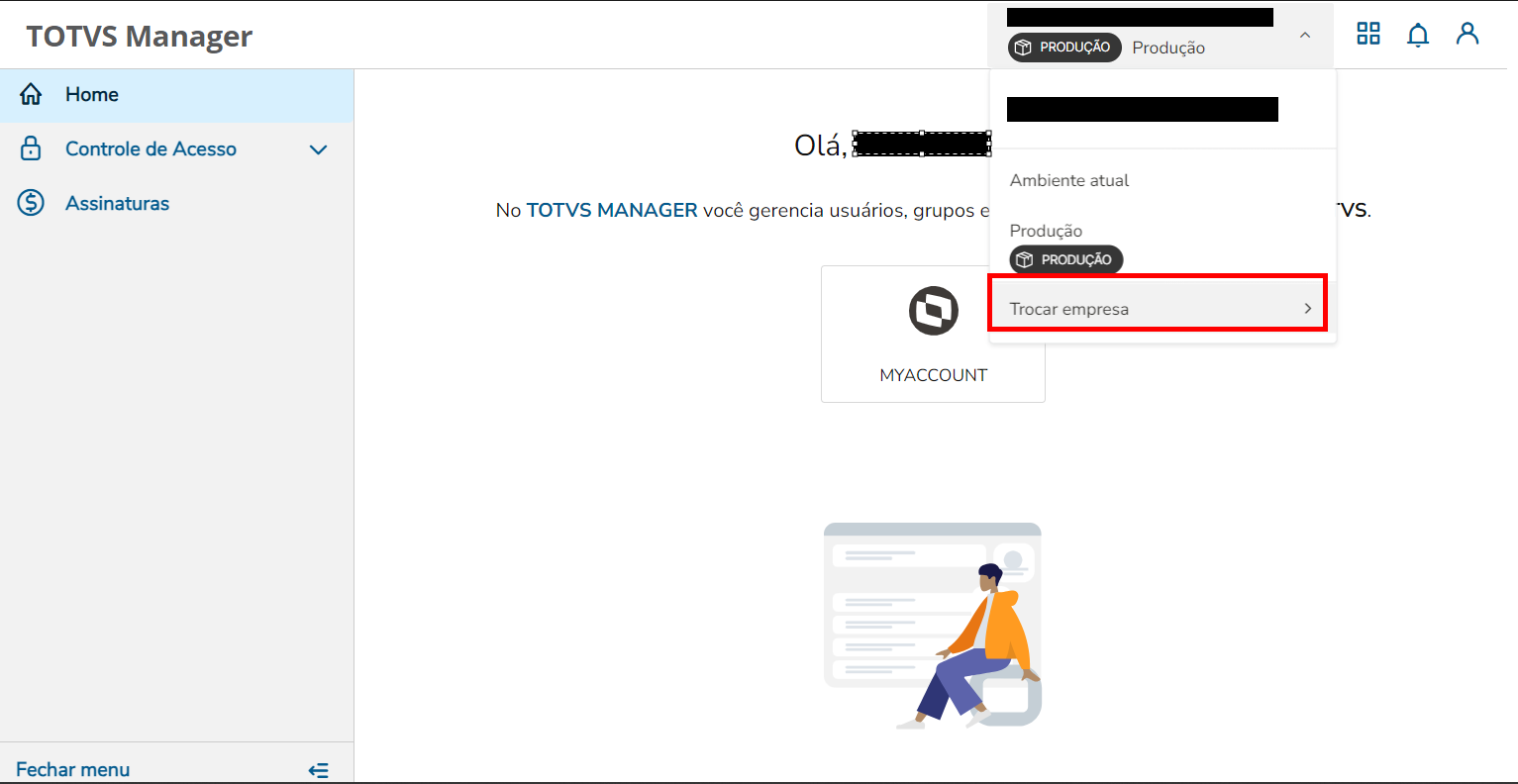Open the user profile icon
This screenshot has width=1518, height=784.
pos(1467,34)
